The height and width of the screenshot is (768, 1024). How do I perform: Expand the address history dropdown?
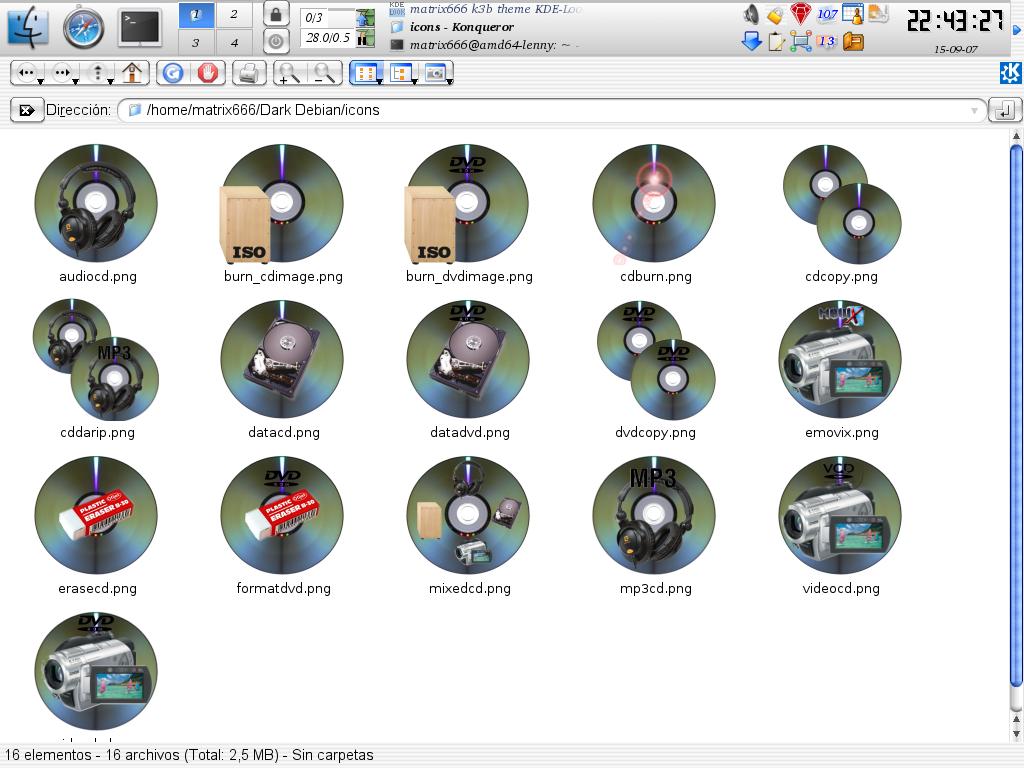(974, 110)
